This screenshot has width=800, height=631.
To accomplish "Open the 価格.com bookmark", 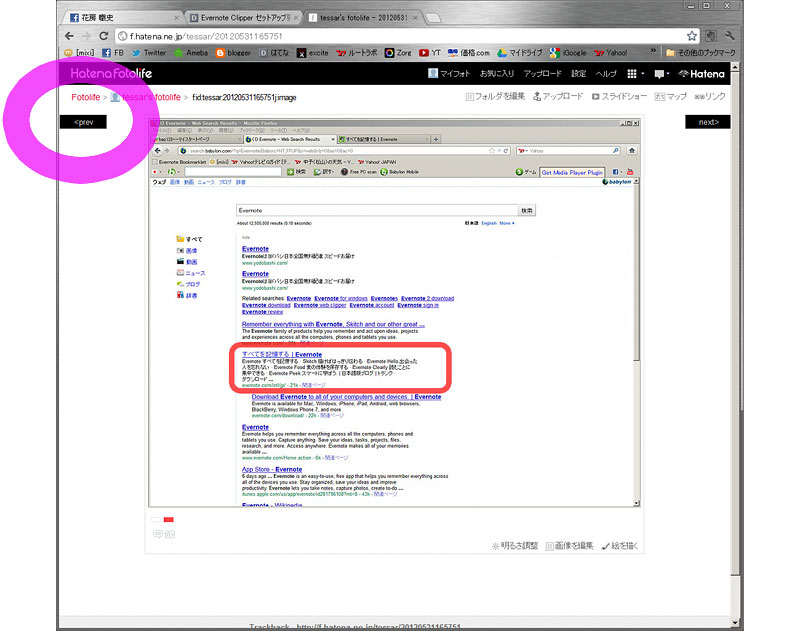I will click(468, 53).
